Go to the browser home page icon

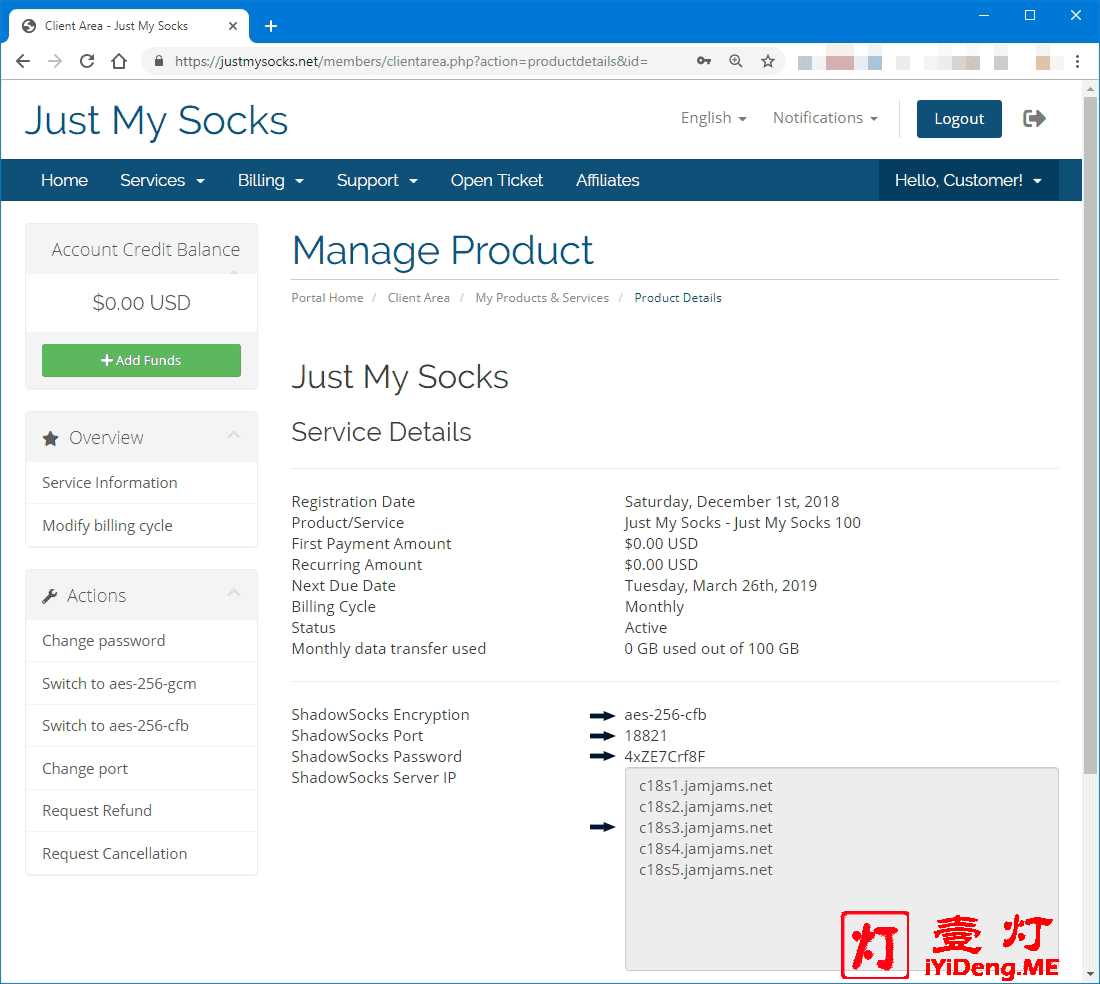pos(119,61)
